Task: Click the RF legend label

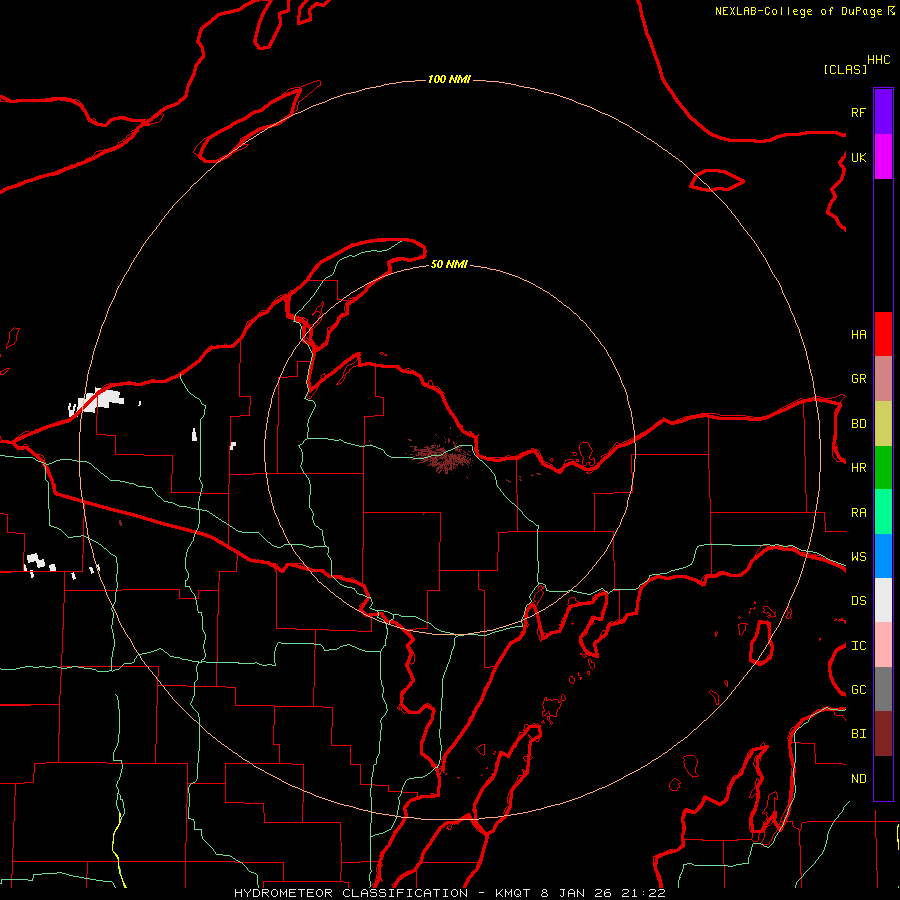Action: 858,112
